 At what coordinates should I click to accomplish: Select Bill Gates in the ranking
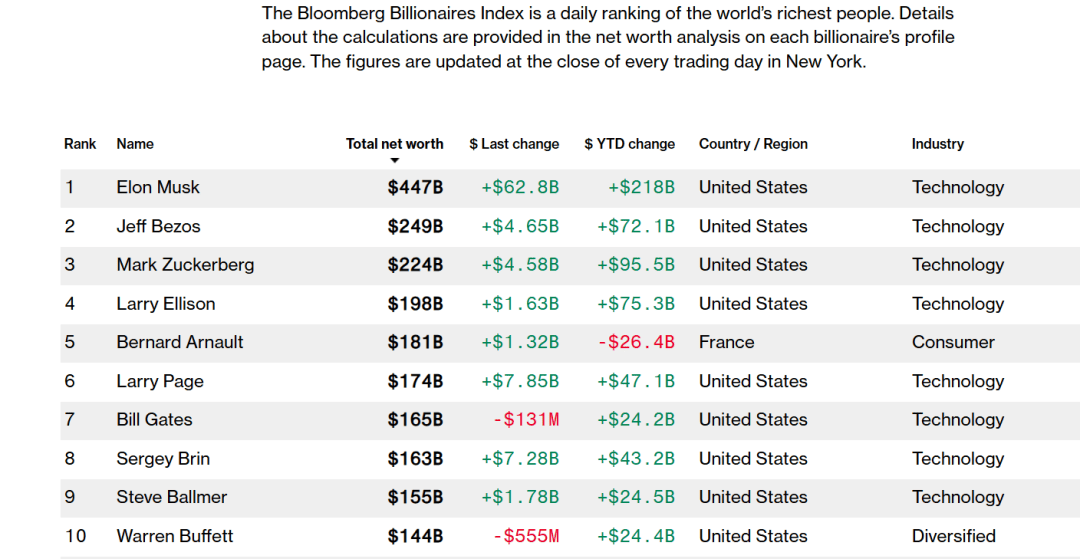[x=154, y=420]
